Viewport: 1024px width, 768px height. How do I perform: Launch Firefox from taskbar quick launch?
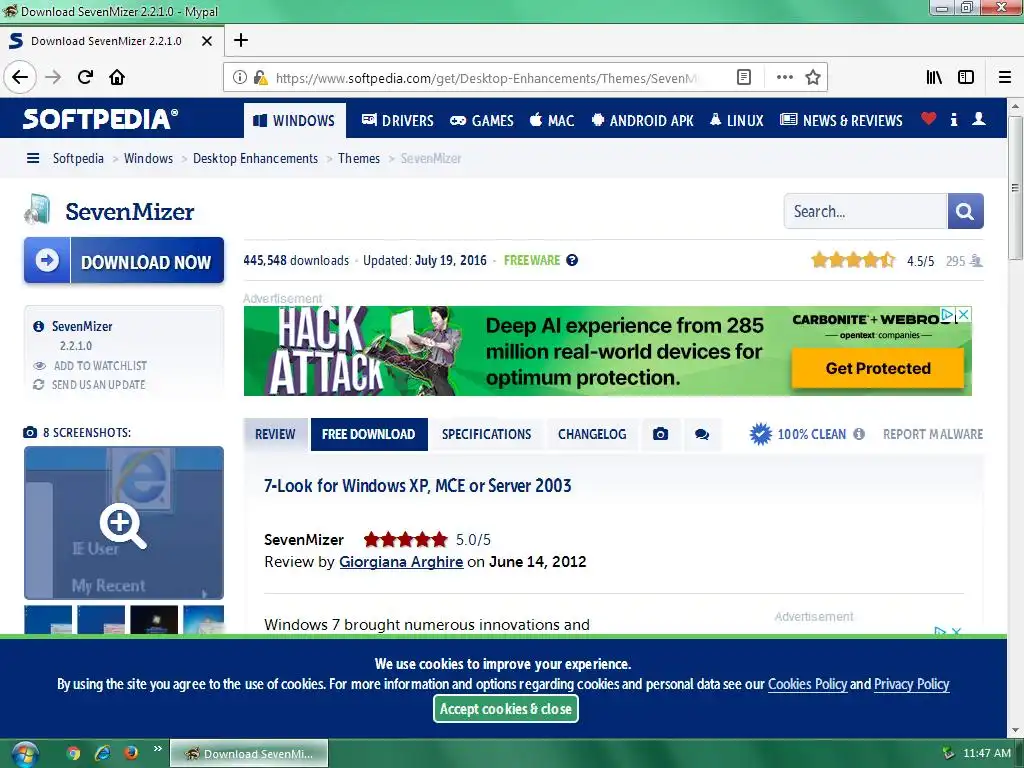pyautogui.click(x=131, y=754)
